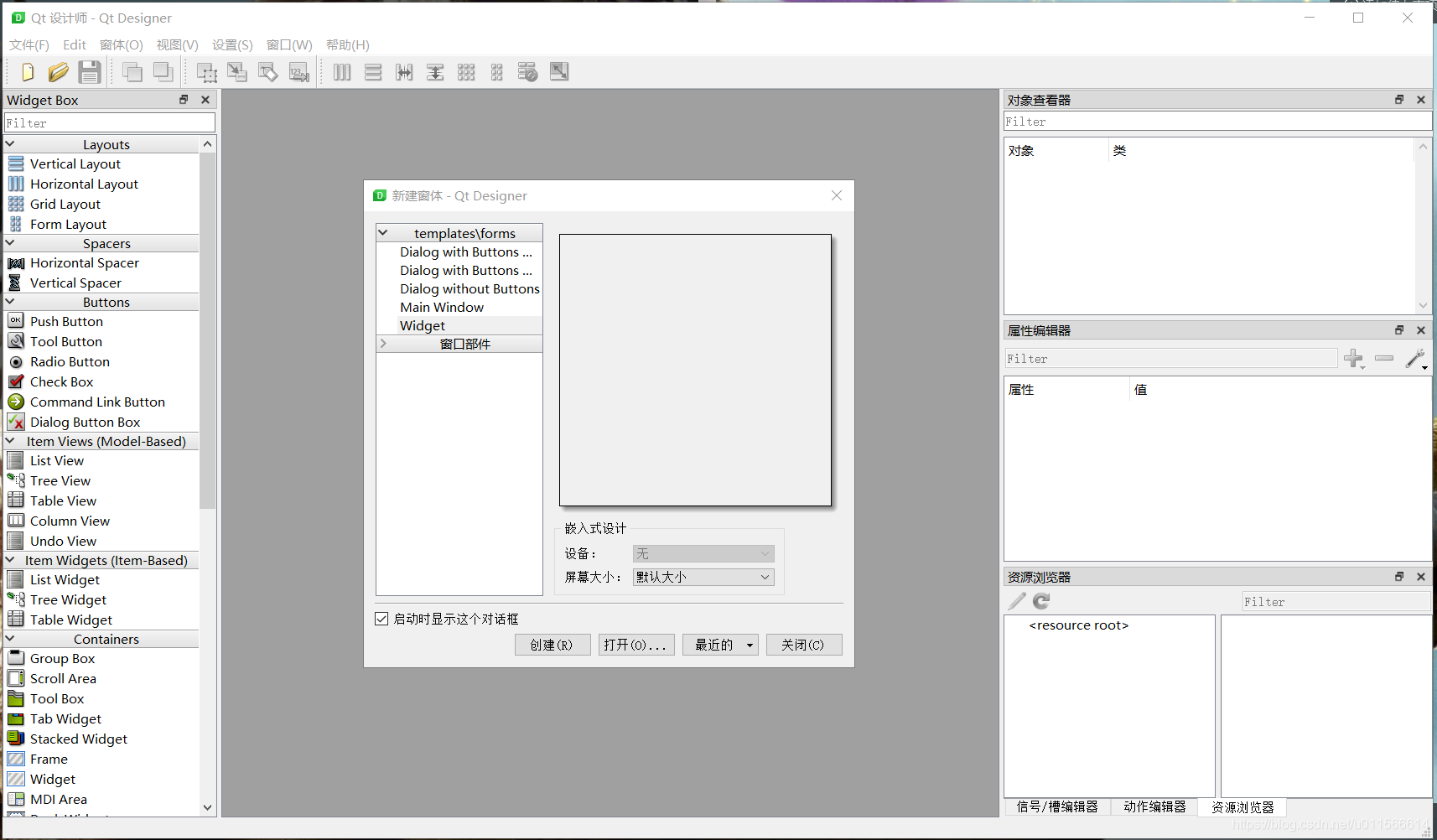
Task: Click the 关闭(C) button
Action: pyautogui.click(x=804, y=645)
